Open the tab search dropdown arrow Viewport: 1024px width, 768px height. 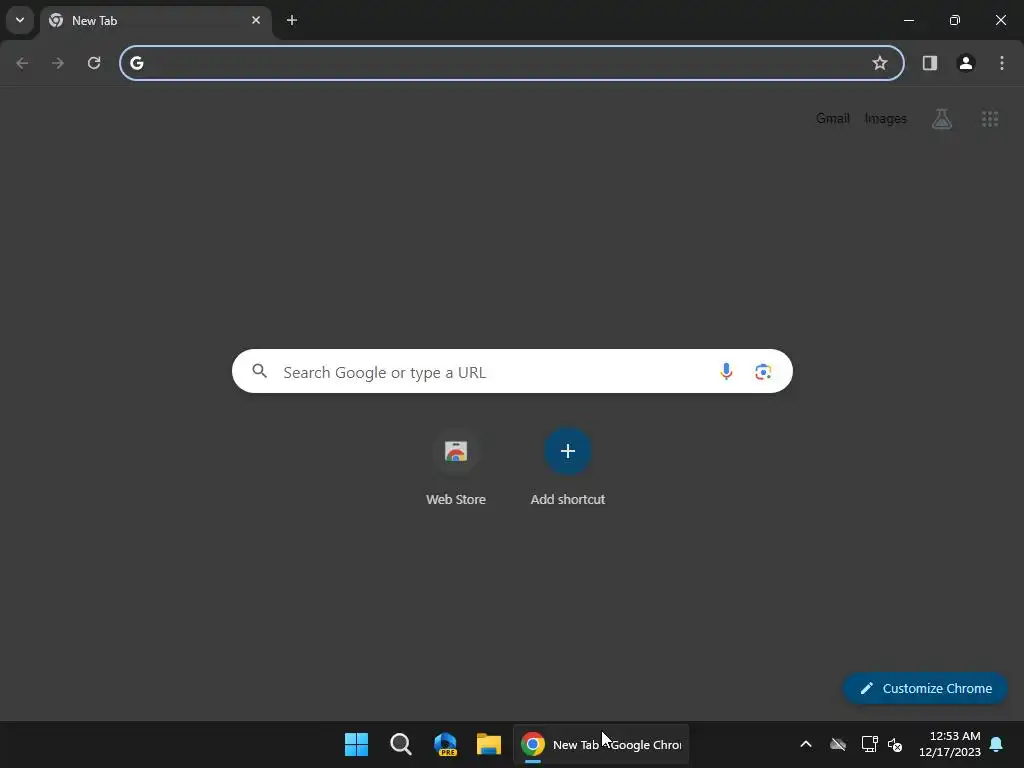pos(20,20)
